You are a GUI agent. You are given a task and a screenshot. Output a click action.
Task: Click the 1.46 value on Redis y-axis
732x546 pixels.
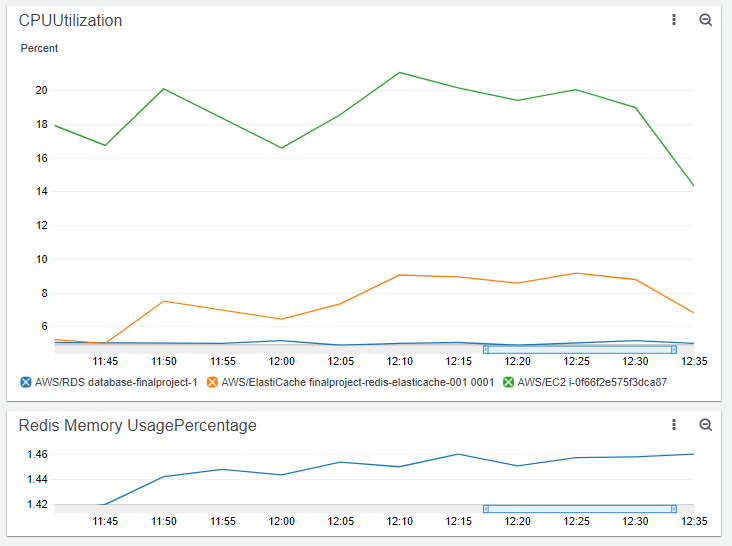(x=37, y=454)
